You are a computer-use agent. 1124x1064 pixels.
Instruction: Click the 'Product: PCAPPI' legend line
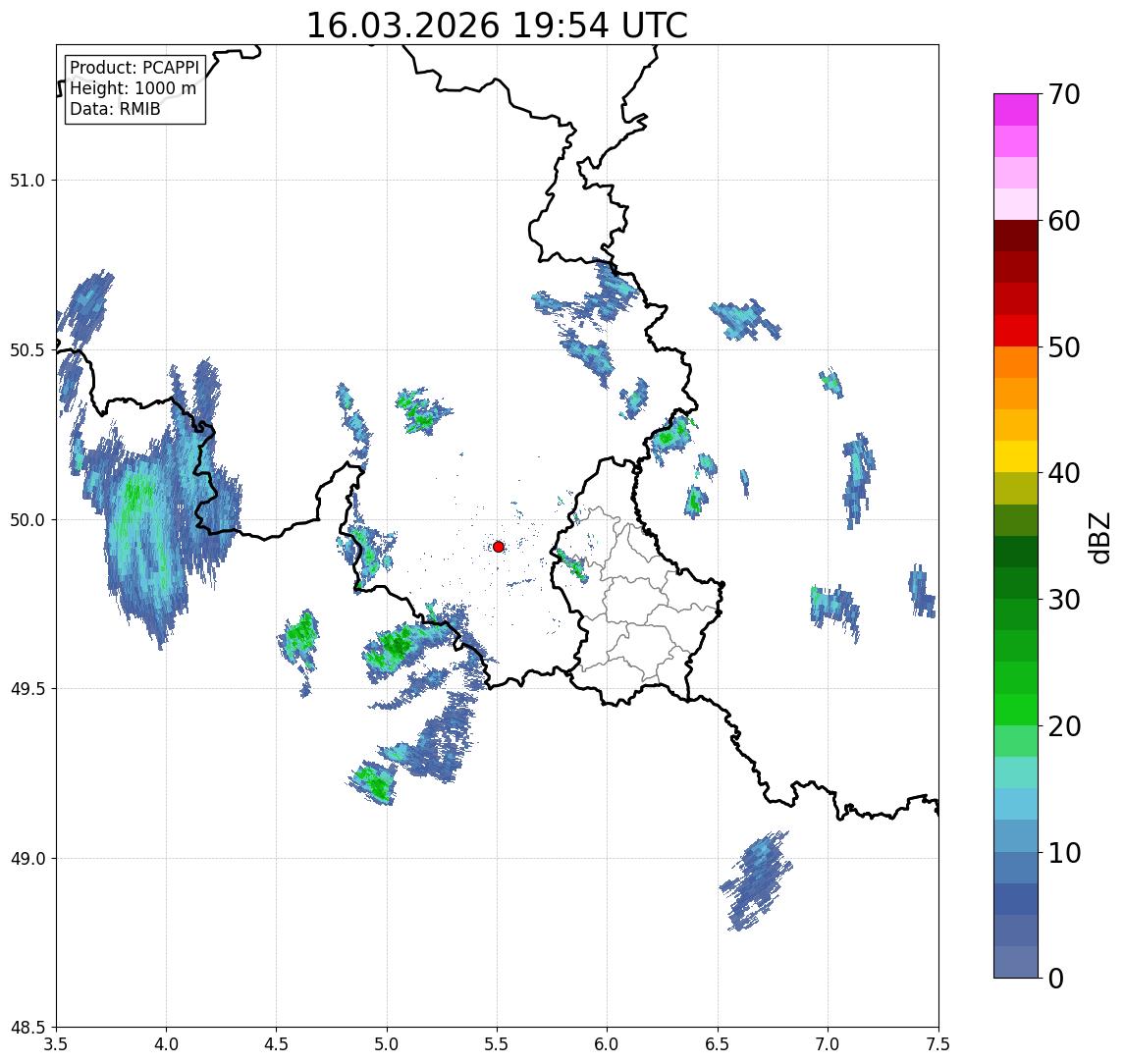click(x=134, y=68)
